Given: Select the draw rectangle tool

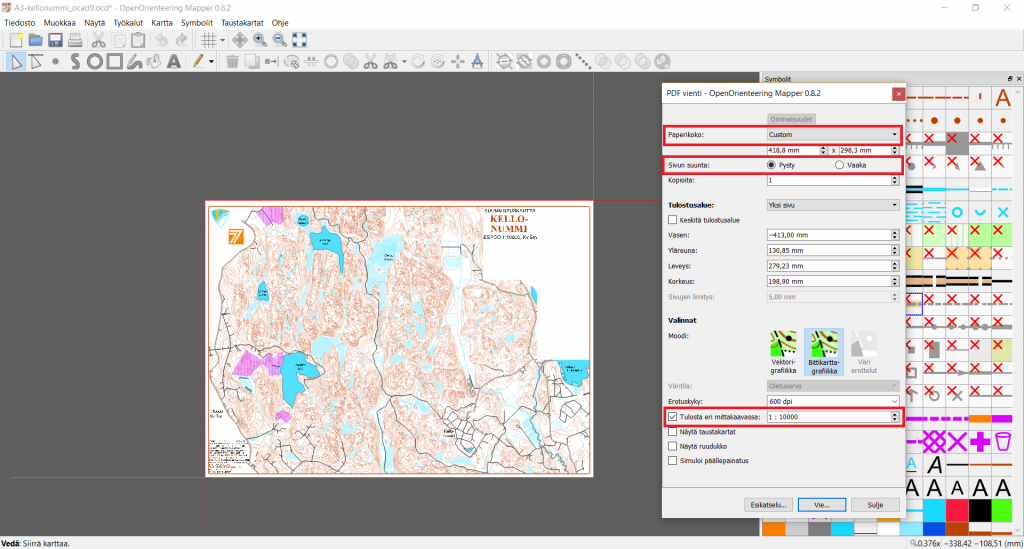Looking at the screenshot, I should [114, 61].
